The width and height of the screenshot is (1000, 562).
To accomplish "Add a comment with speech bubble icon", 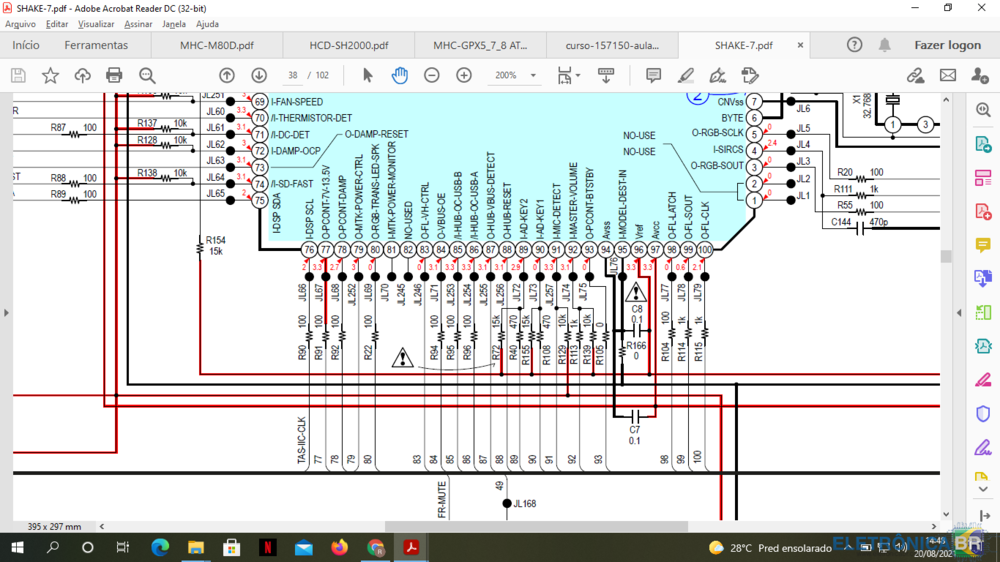I will pos(653,75).
